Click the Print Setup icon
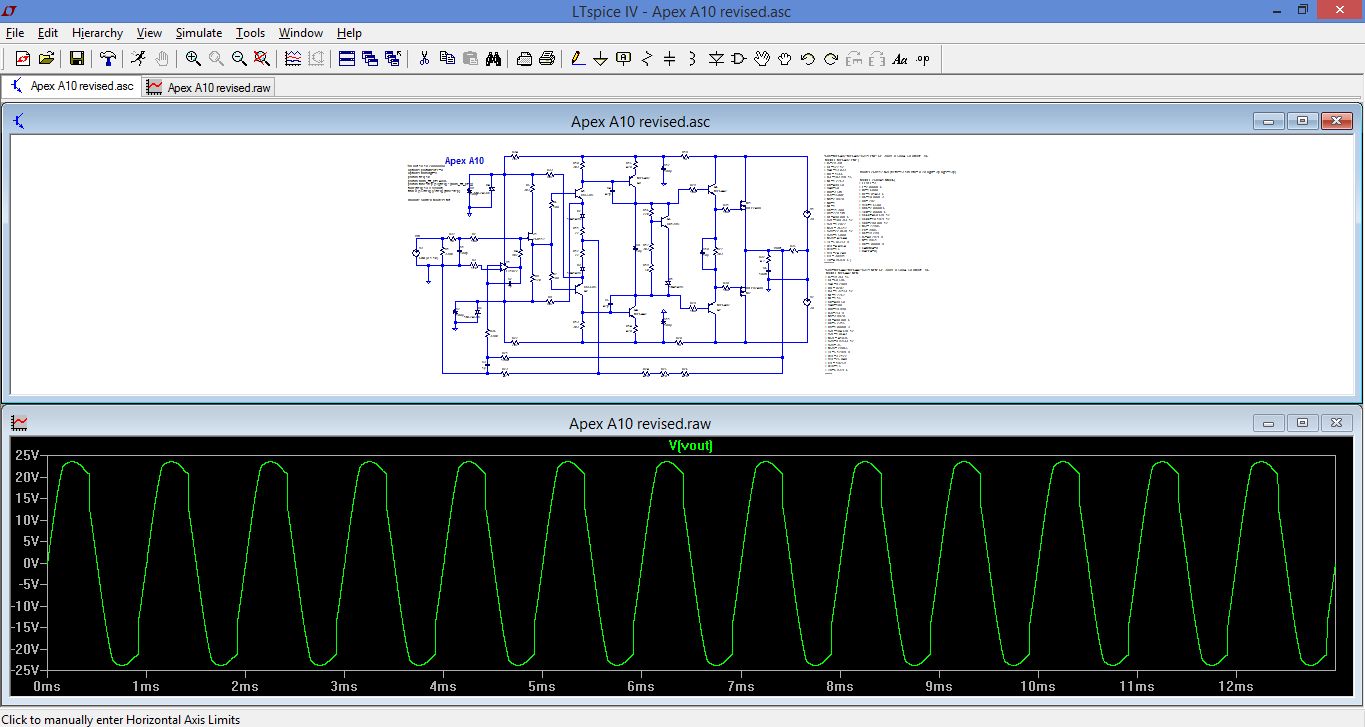This screenshot has width=1365, height=727. 524,59
